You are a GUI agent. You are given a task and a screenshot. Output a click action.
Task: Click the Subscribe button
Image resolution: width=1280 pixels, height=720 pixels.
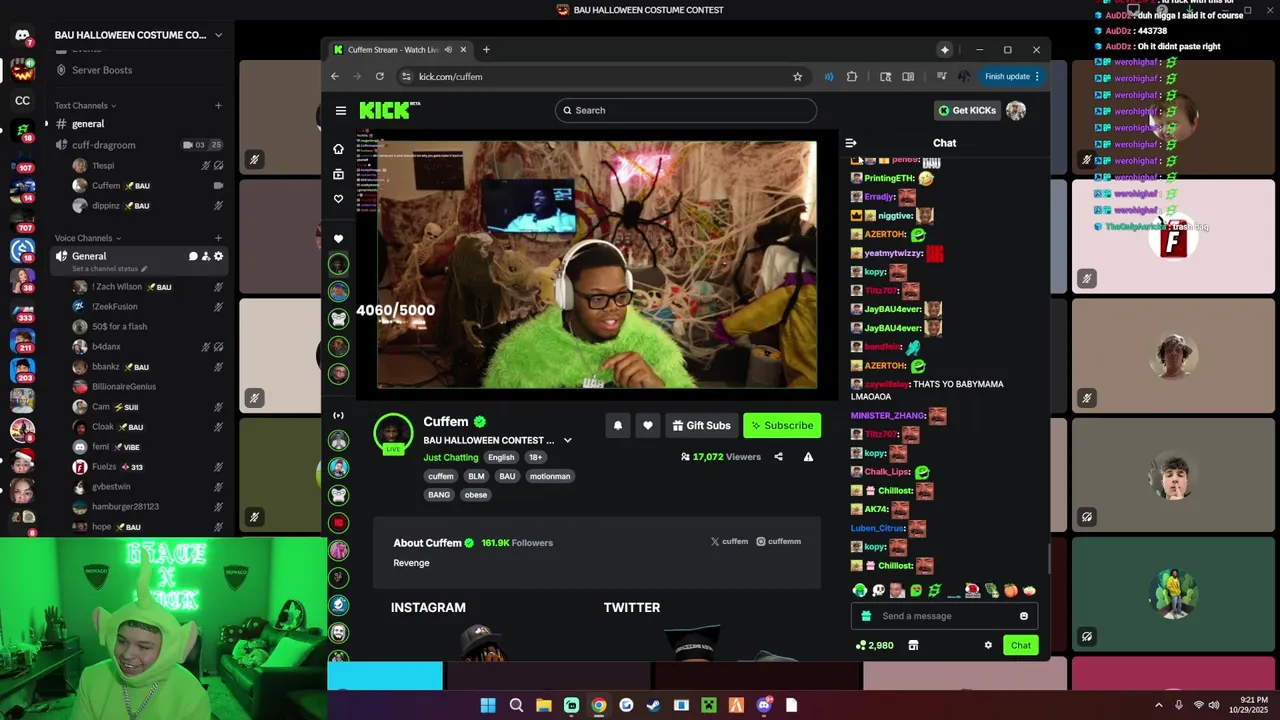782,425
